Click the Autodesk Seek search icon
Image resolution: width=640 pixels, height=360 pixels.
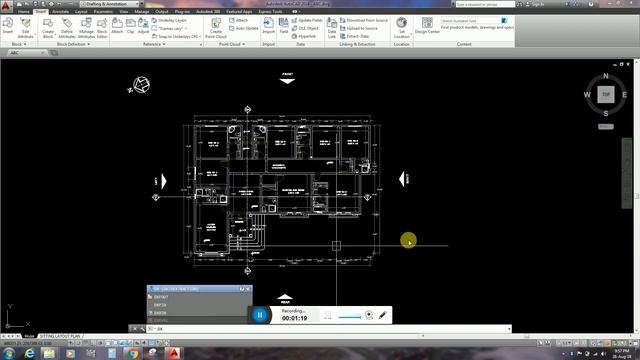click(504, 20)
